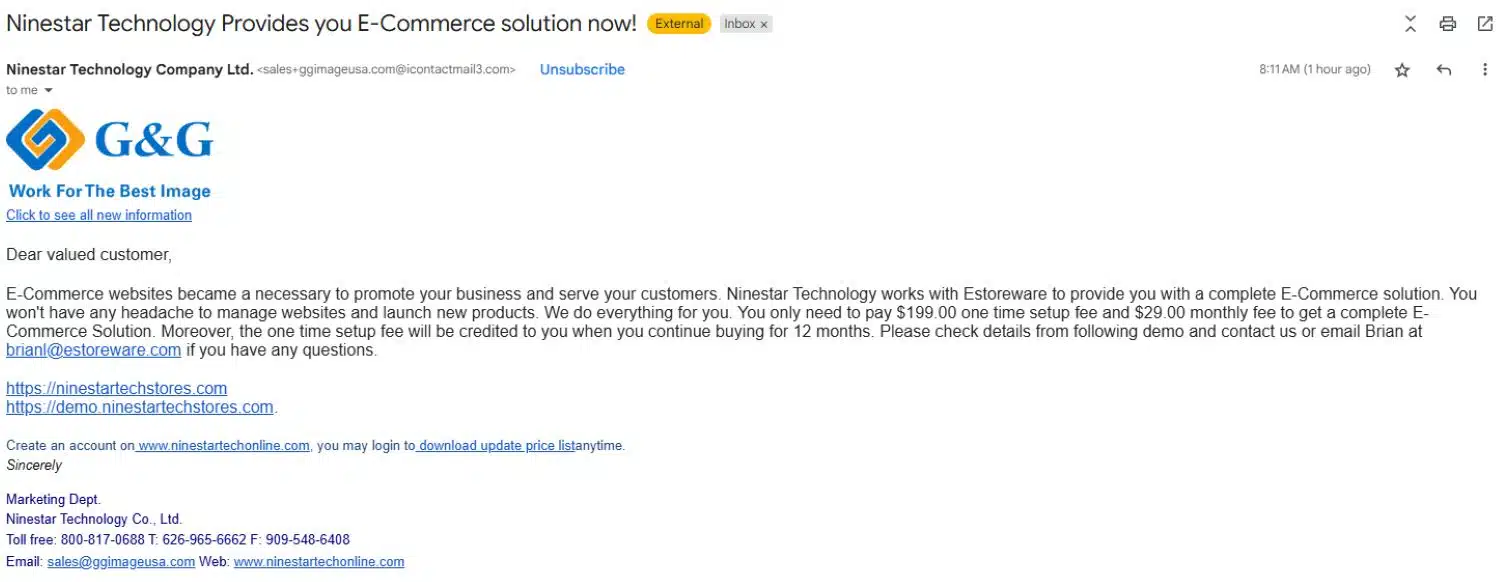Star the Ninestar Technology email
Image resolution: width=1500 pixels, height=582 pixels.
click(1402, 70)
